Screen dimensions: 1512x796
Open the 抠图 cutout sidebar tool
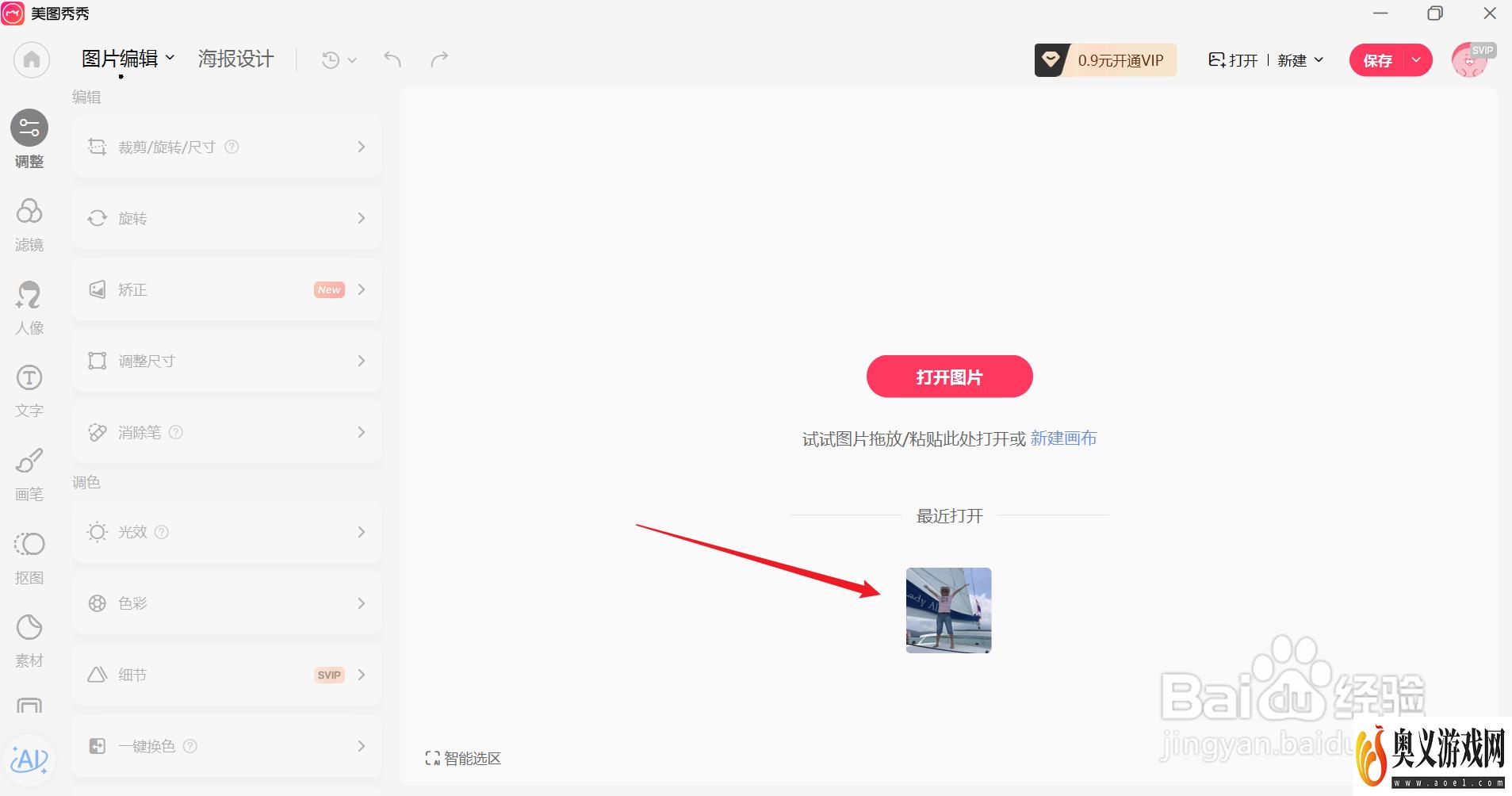(x=29, y=558)
